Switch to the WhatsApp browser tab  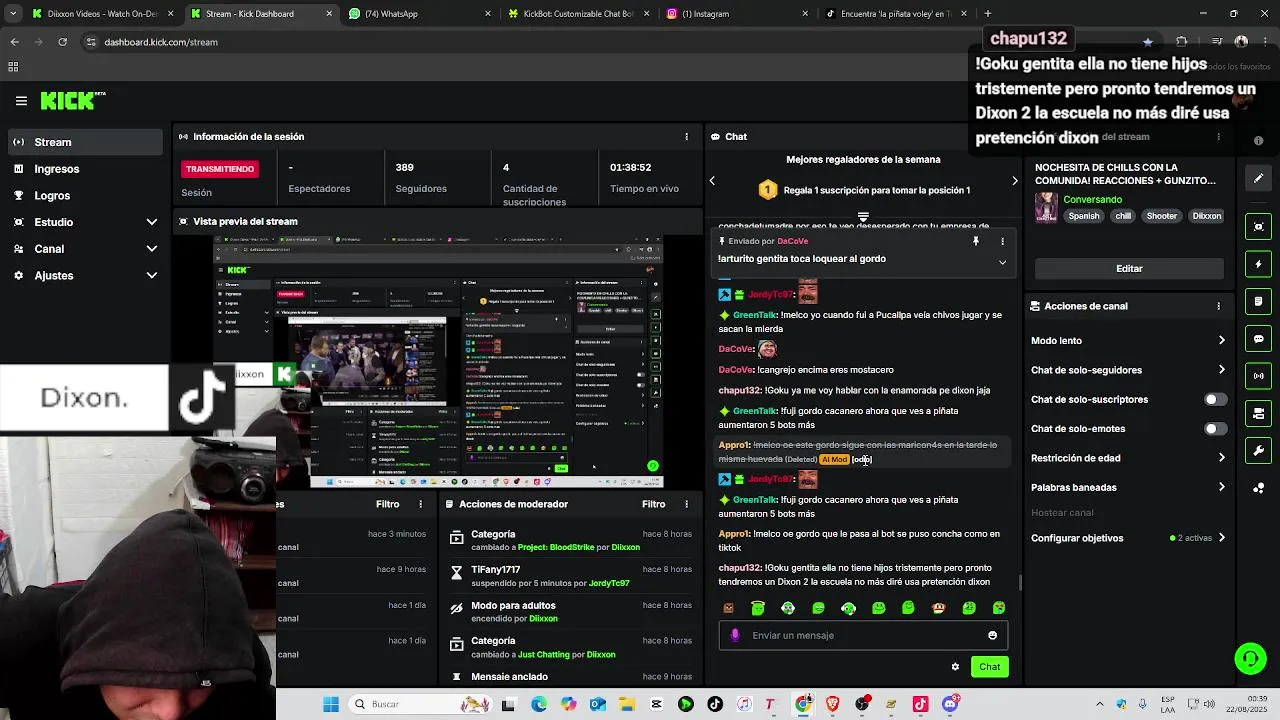[417, 14]
